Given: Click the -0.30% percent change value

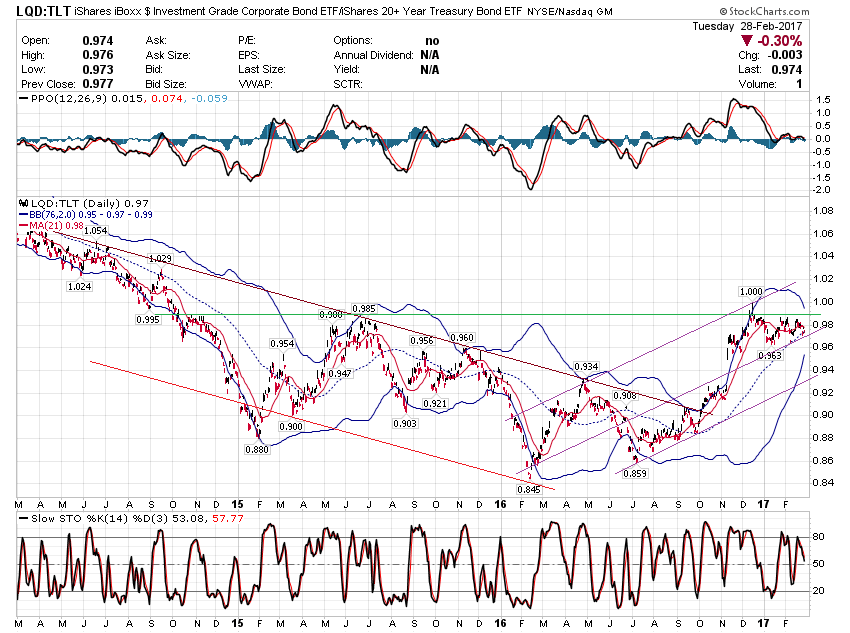Looking at the screenshot, I should point(780,41).
